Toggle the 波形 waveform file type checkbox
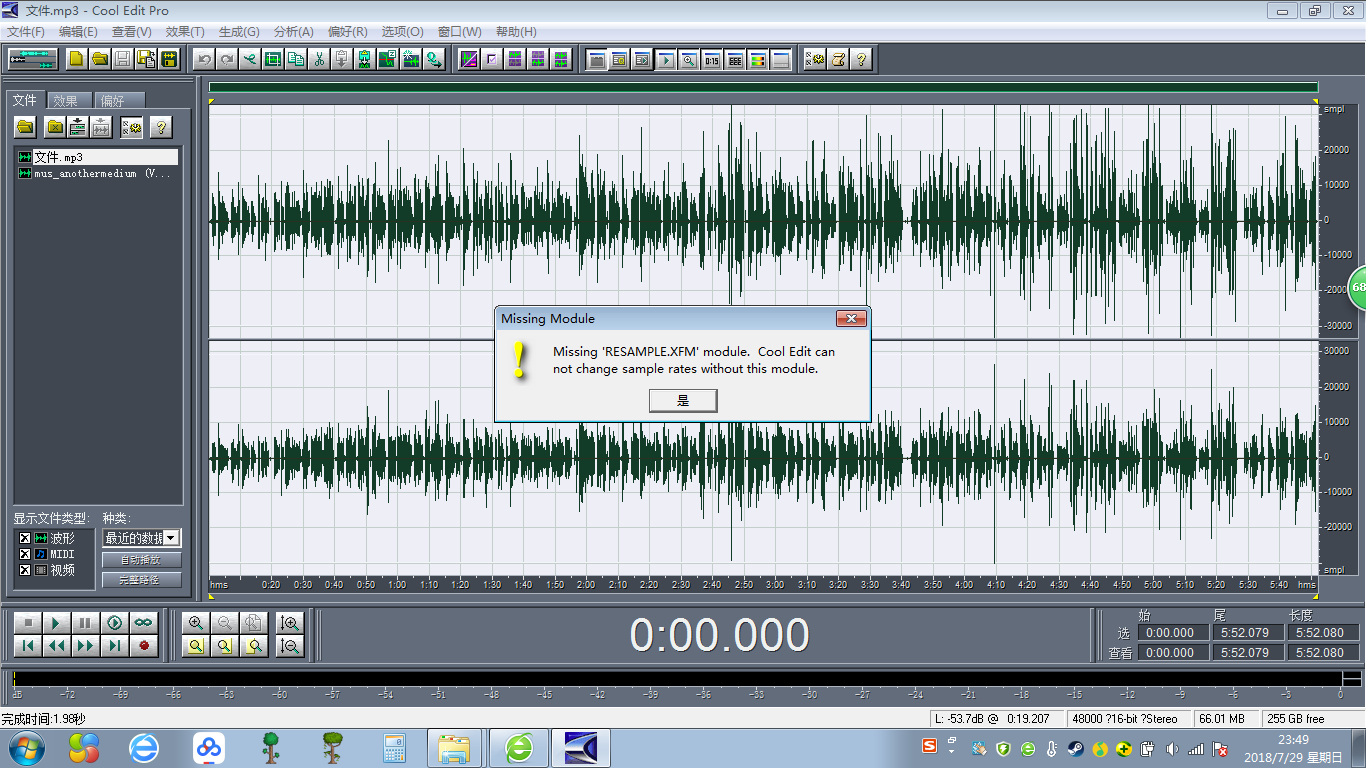Image resolution: width=1366 pixels, height=768 pixels. tap(25, 538)
